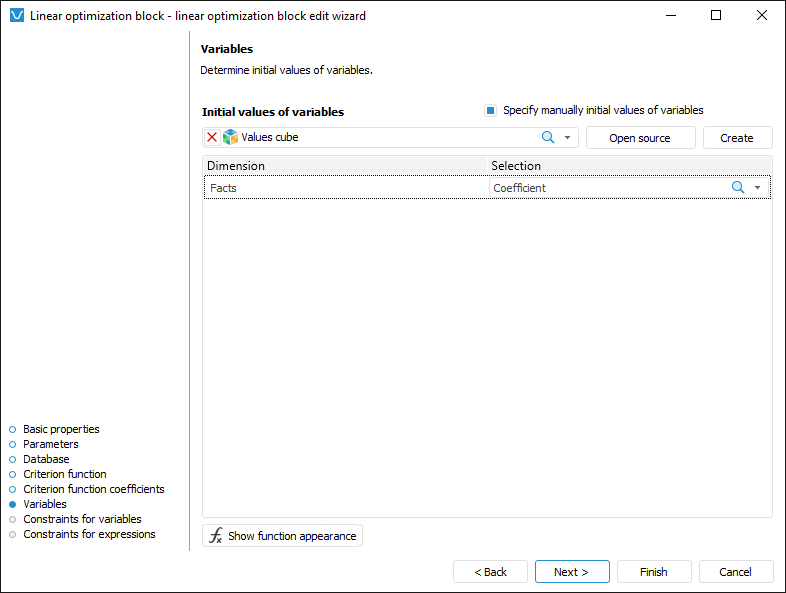The height and width of the screenshot is (593, 786).
Task: Click the application logo in the title bar
Action: (x=16, y=16)
